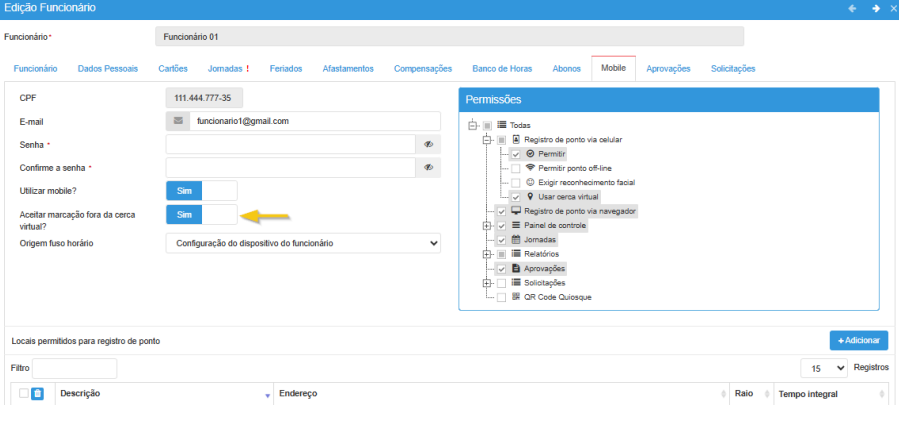Switch to the Banco de Horas tab

502,69
